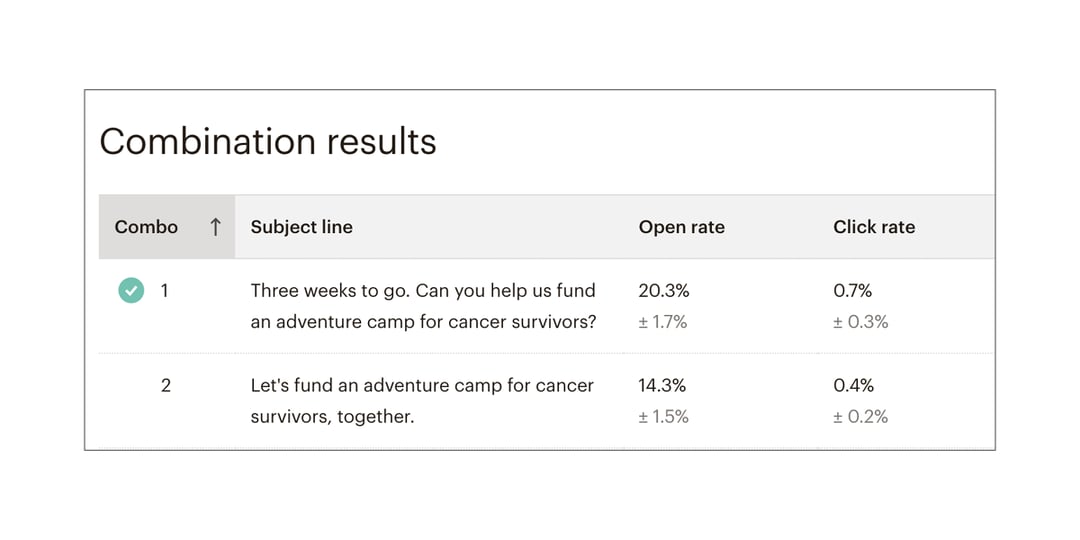Click the 0.7% click rate value
1080x540 pixels.
click(852, 291)
